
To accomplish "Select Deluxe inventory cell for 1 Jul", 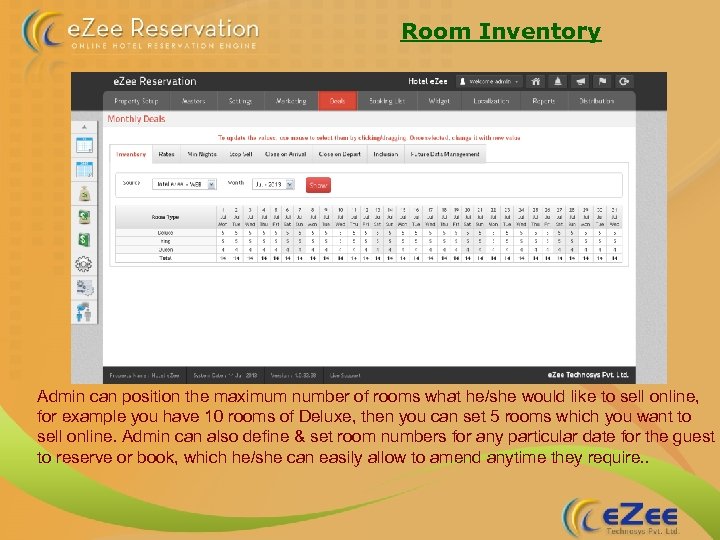I will (x=223, y=233).
